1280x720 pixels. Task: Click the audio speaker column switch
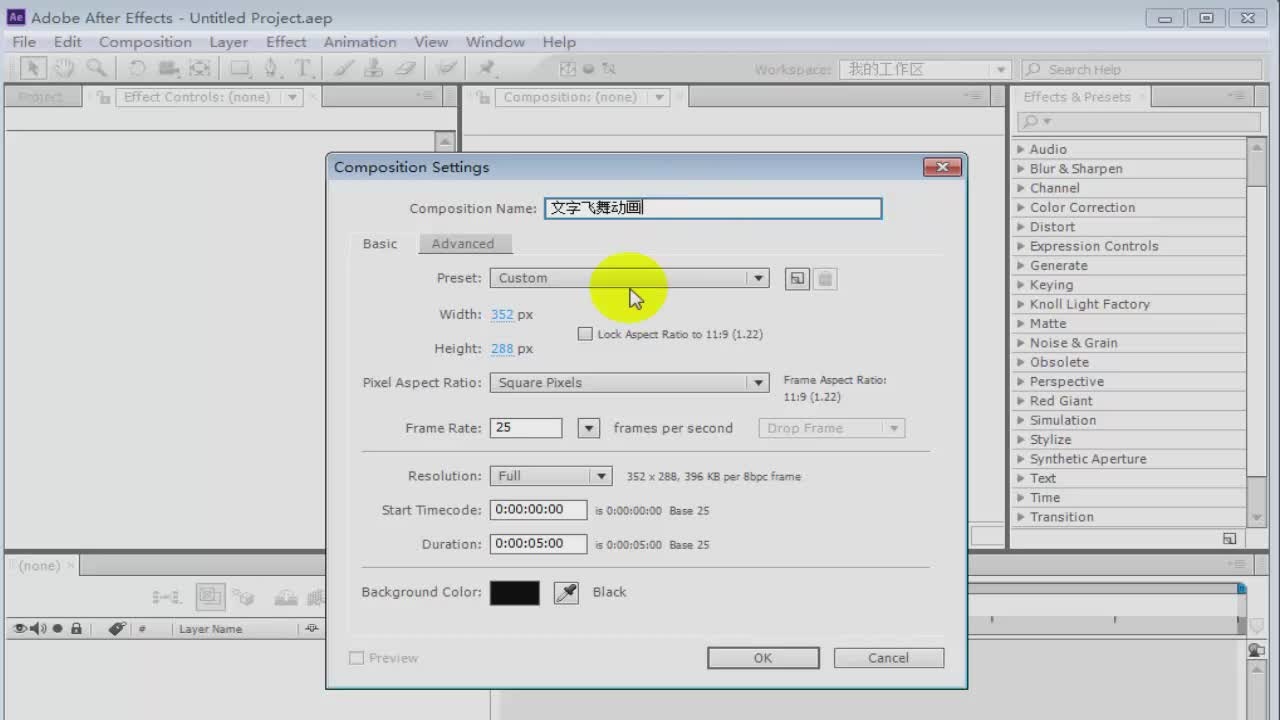38,629
